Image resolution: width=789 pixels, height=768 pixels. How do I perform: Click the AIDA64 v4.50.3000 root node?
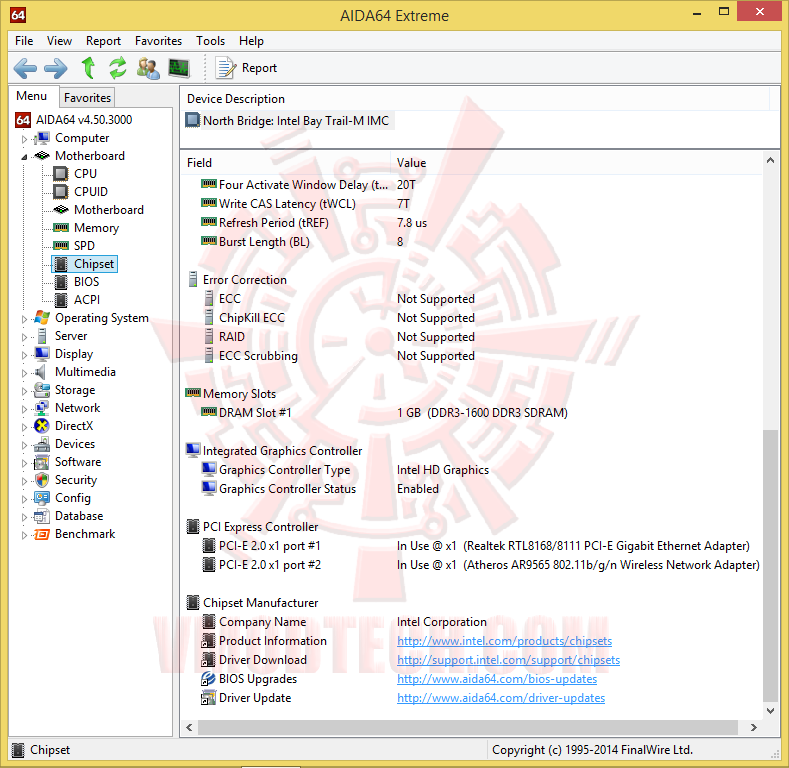pyautogui.click(x=84, y=120)
